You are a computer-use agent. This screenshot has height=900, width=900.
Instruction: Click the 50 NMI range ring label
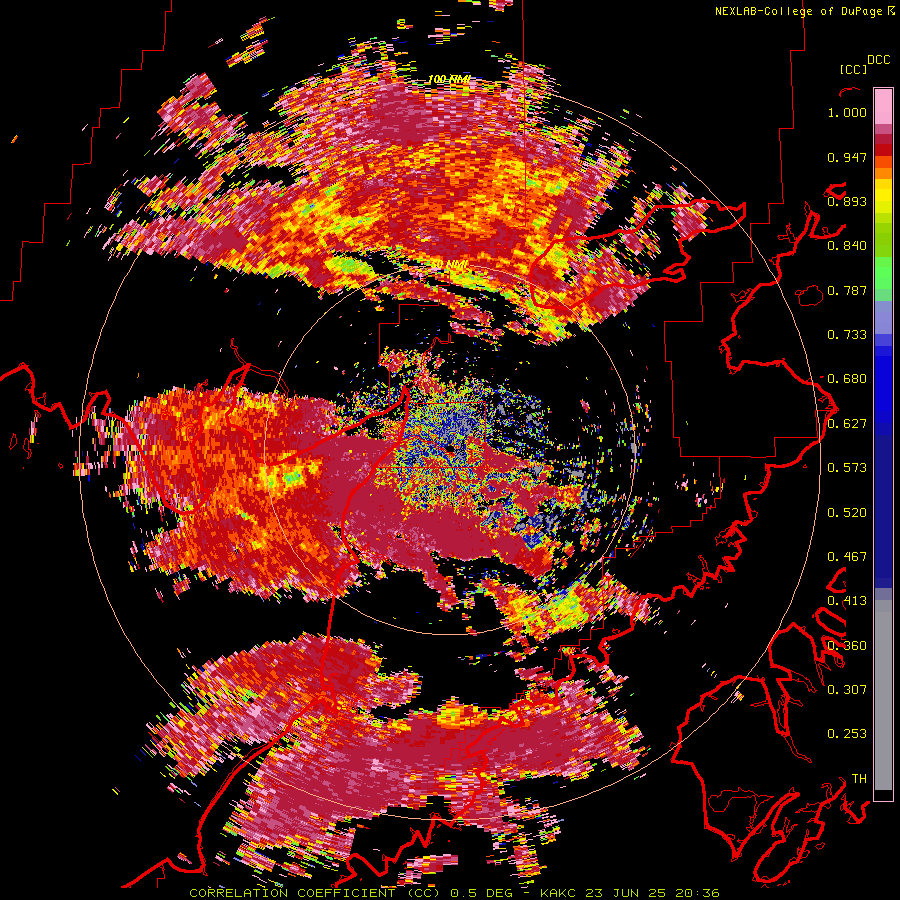coord(449,264)
